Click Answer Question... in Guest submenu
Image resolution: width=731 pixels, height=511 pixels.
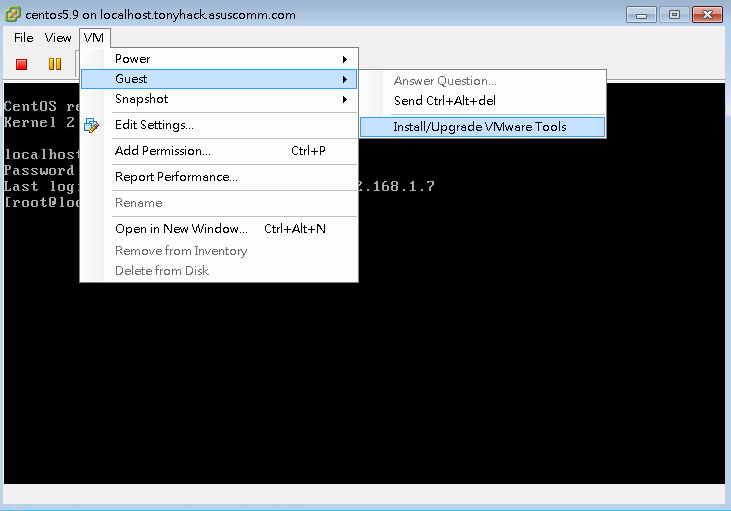tap(483, 81)
